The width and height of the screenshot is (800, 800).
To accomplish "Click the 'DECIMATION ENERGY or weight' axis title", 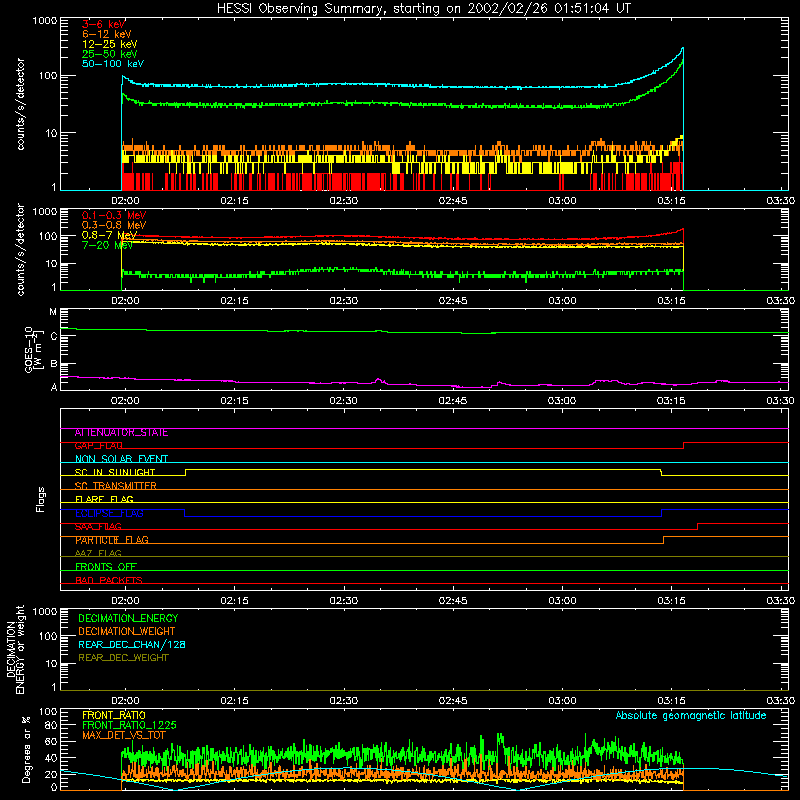I will pos(15,649).
